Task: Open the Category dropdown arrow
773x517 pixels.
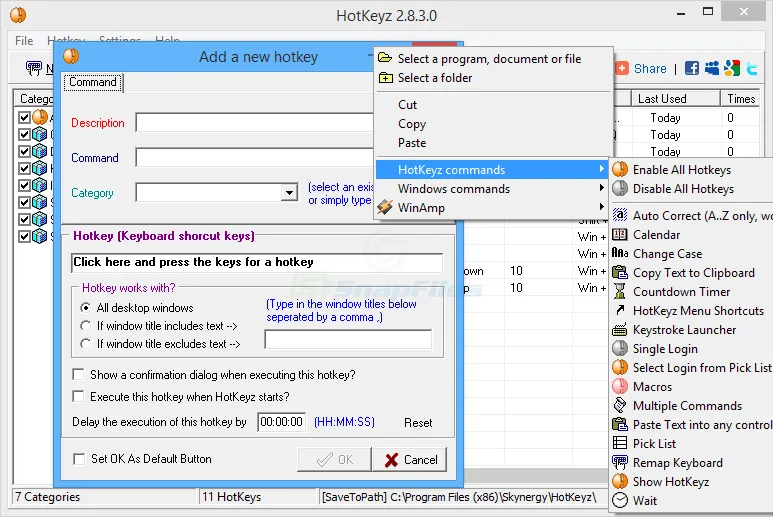Action: click(x=289, y=192)
